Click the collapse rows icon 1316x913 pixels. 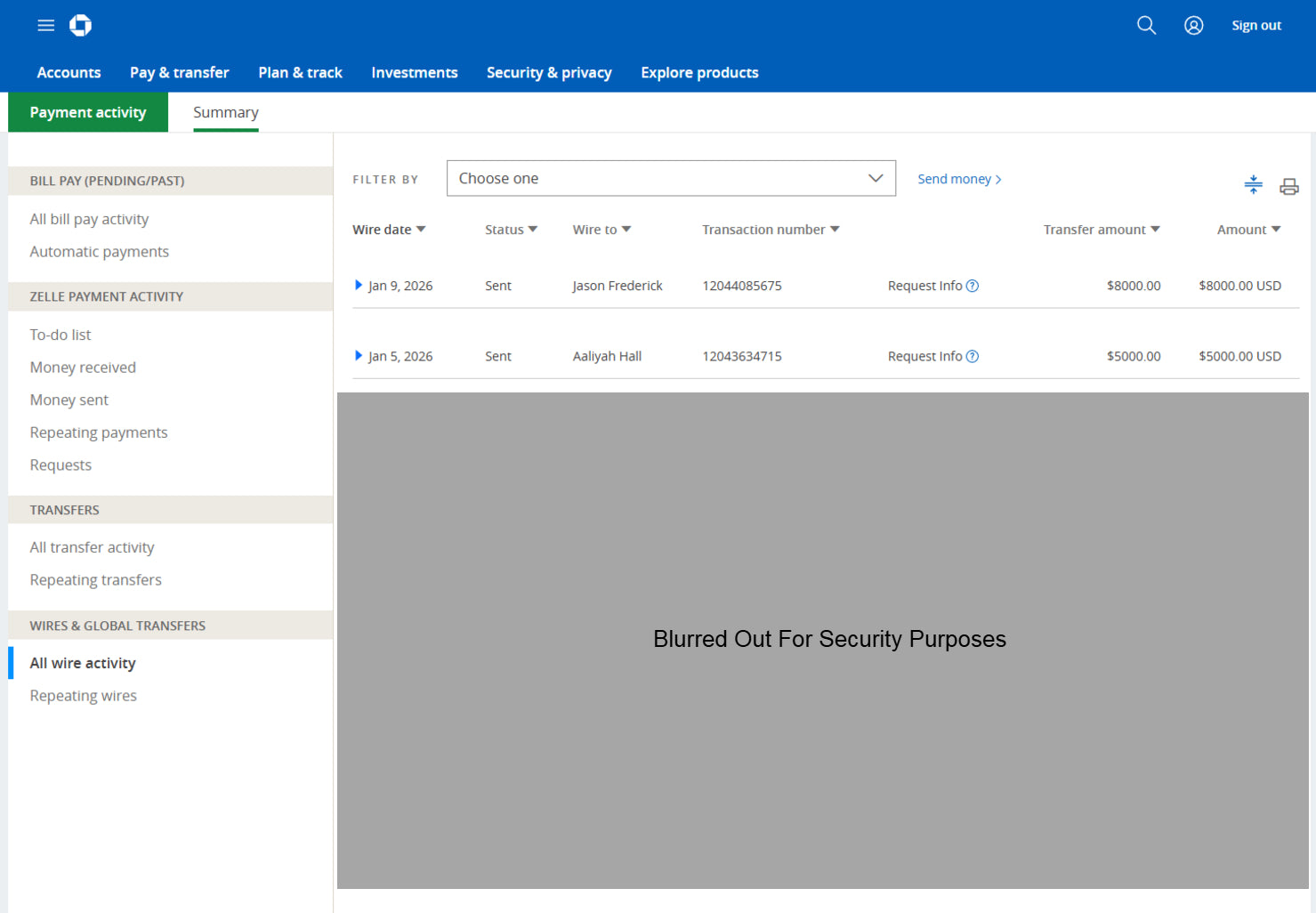1253,185
